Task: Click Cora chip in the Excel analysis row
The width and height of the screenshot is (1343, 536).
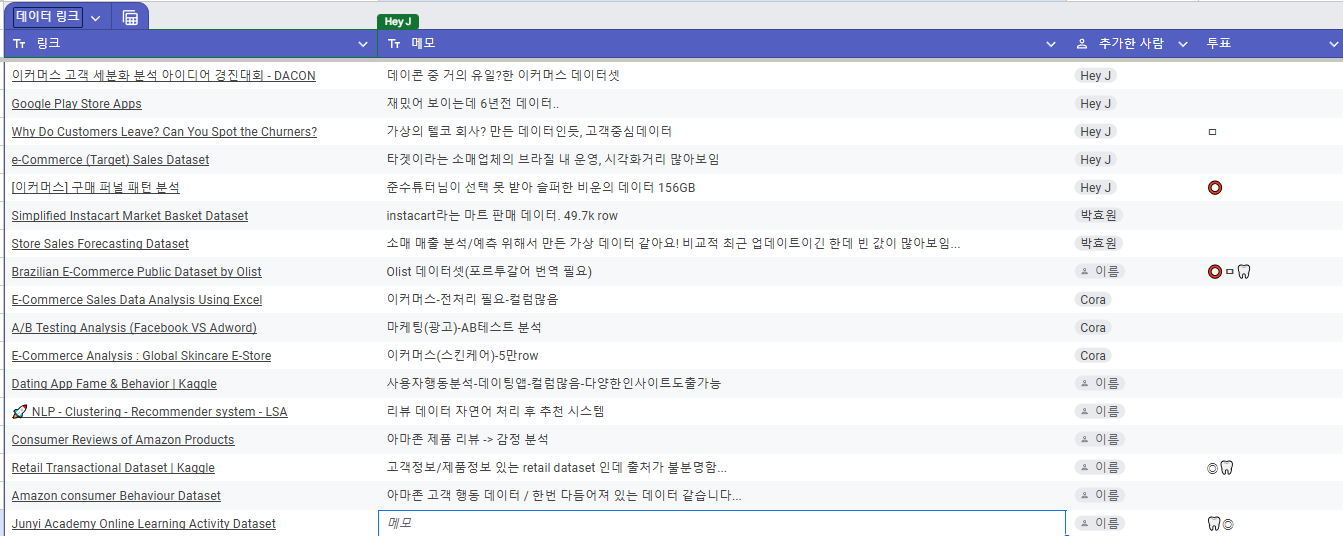Action: (1093, 300)
